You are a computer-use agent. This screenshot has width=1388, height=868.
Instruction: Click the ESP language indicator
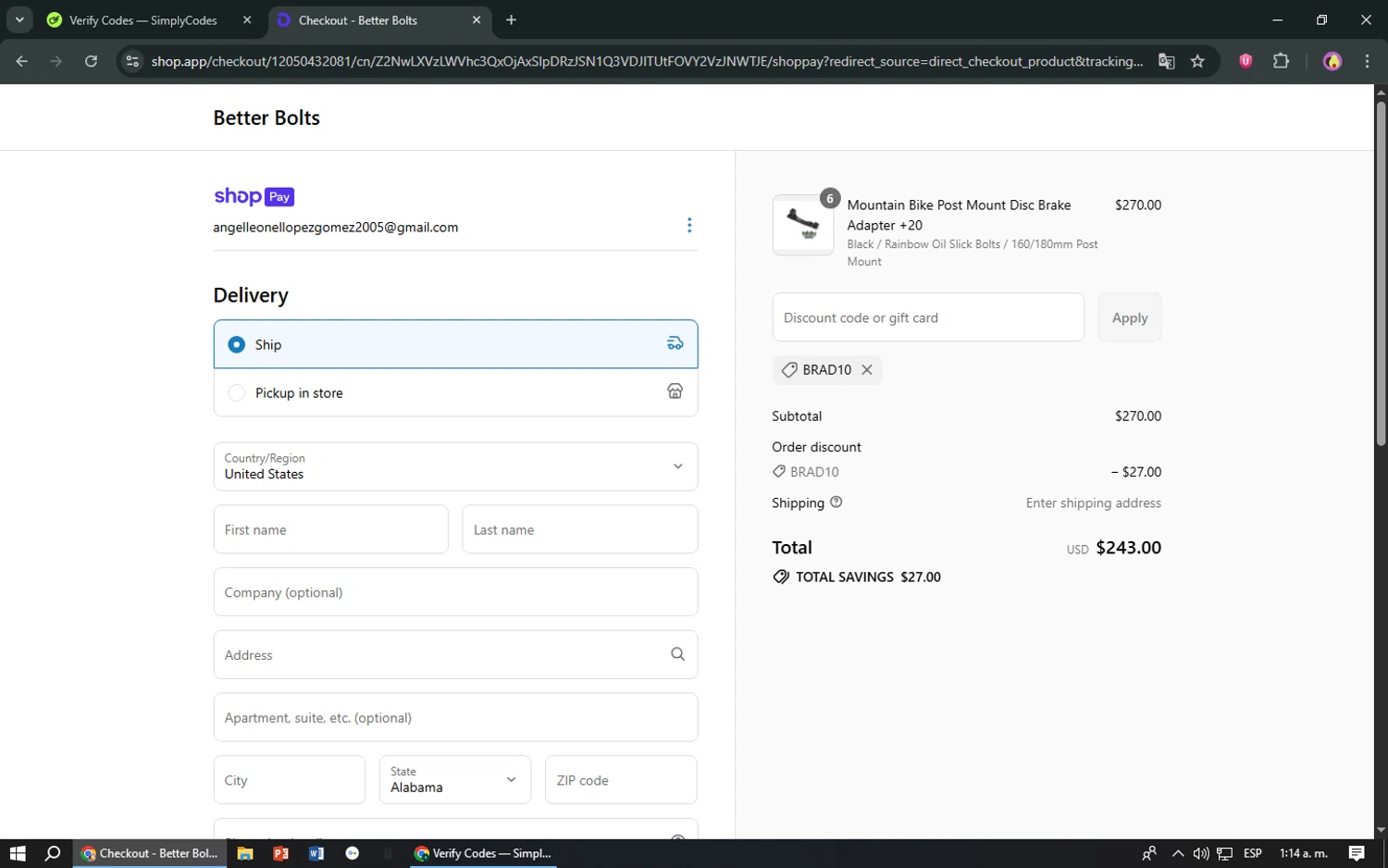[x=1253, y=853]
